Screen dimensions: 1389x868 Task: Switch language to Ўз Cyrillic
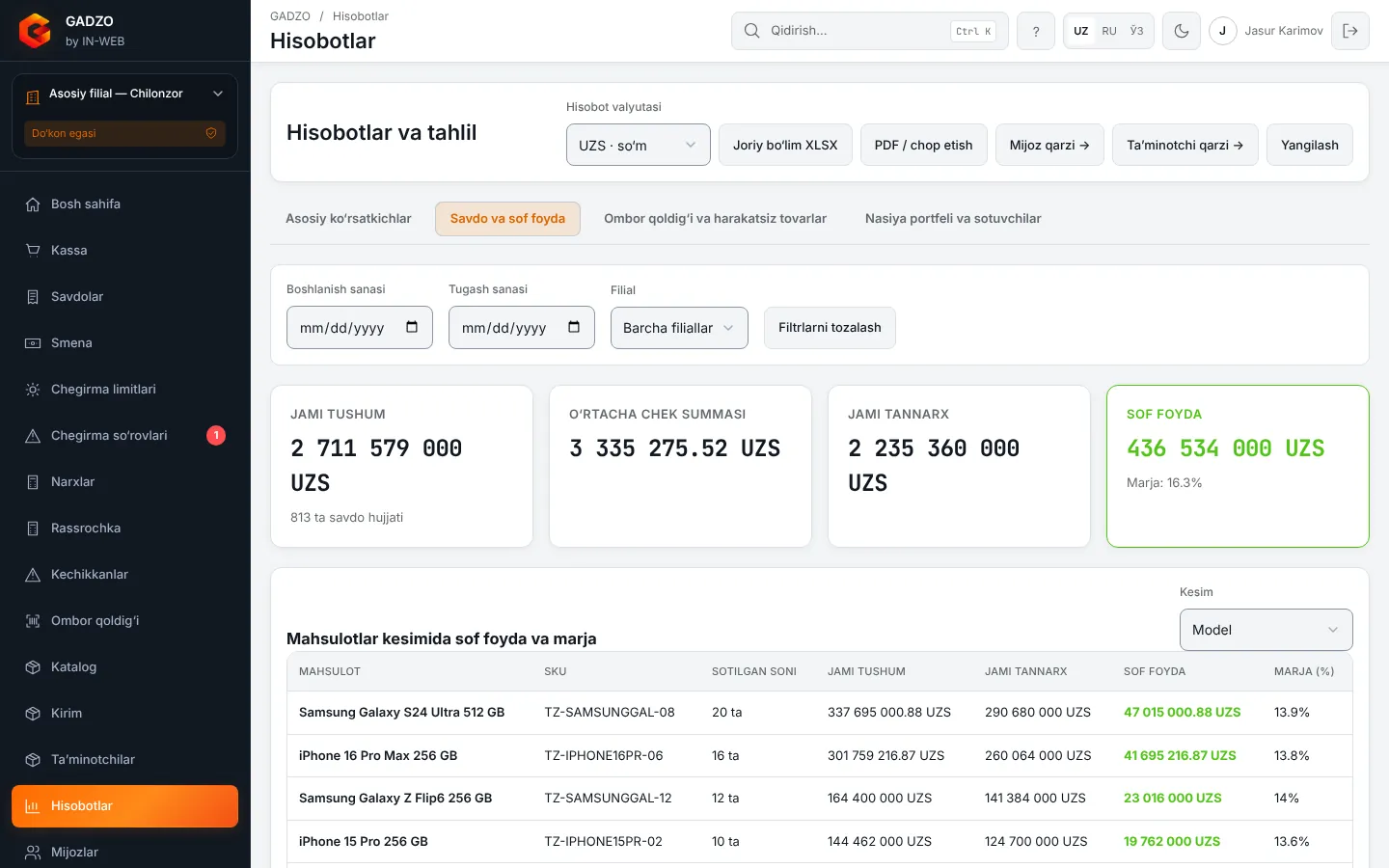[x=1137, y=31]
